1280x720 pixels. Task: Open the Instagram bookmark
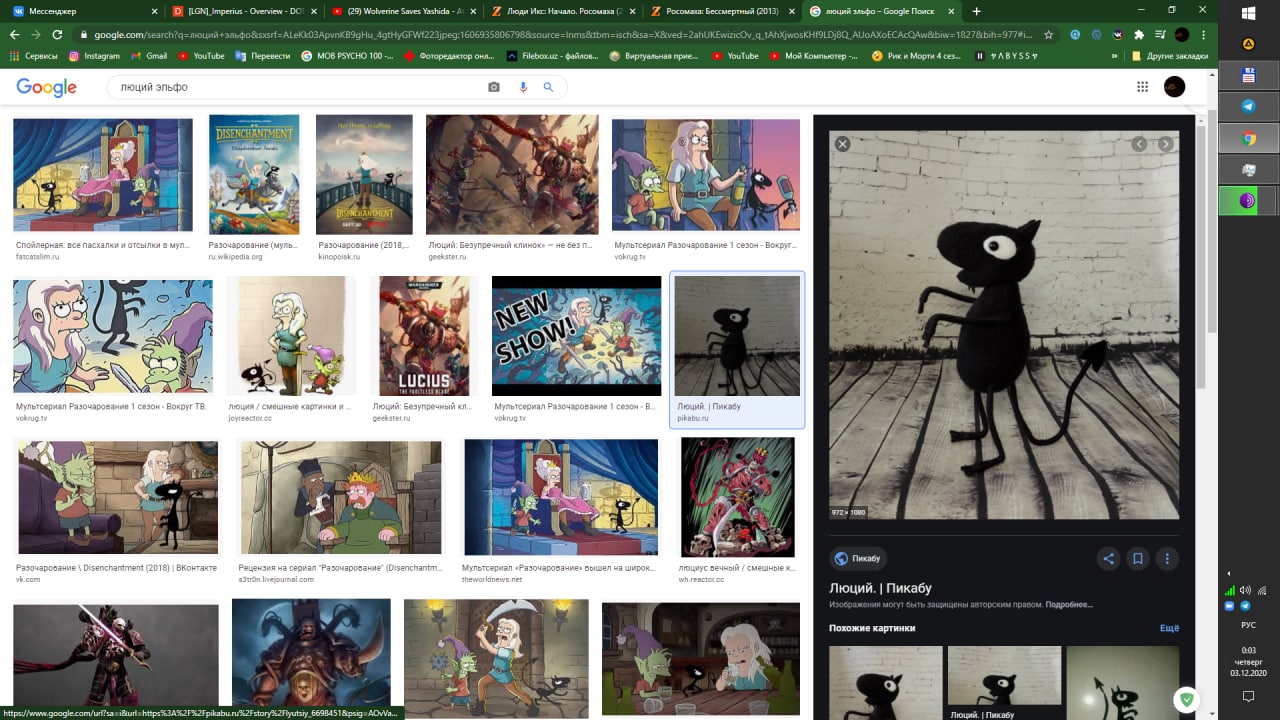coord(93,56)
